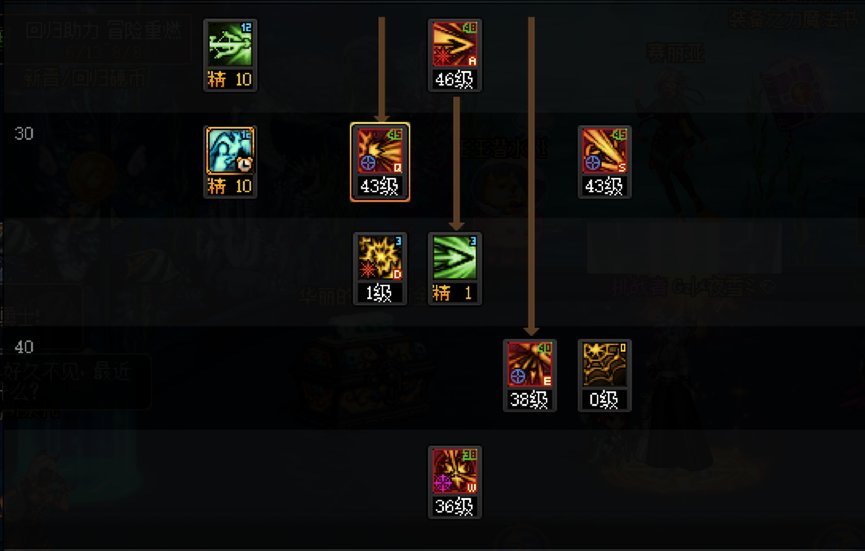
Task: Click the 36级 level label
Action: [455, 507]
